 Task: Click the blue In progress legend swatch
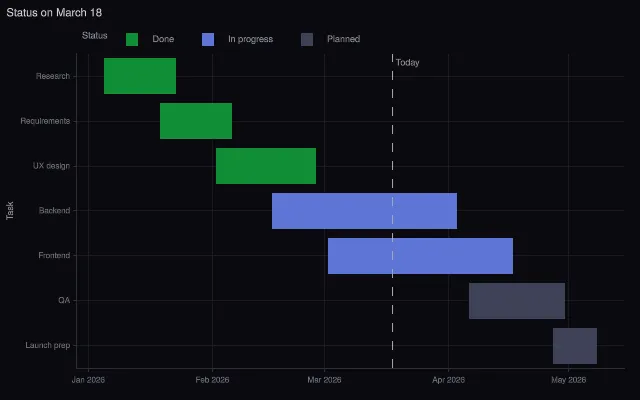click(x=208, y=40)
